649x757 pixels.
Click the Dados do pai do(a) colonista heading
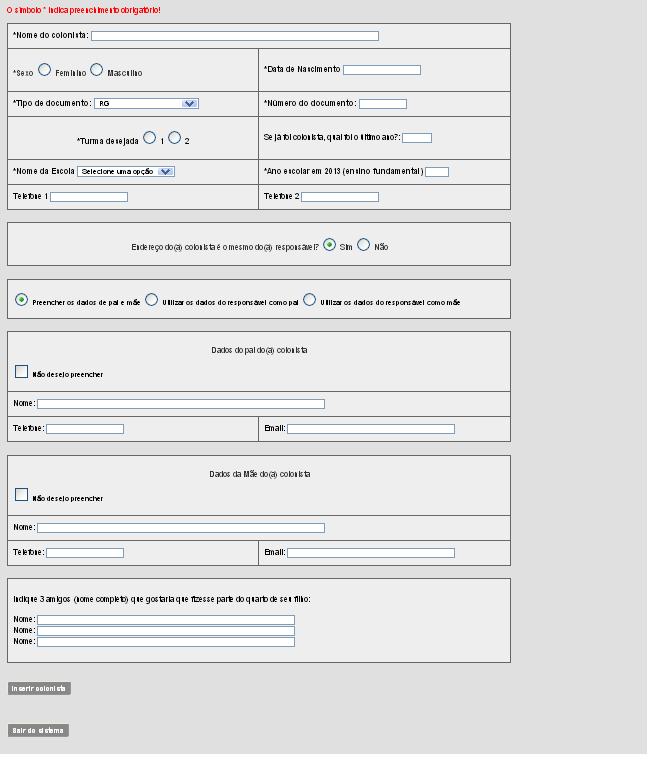[259, 350]
